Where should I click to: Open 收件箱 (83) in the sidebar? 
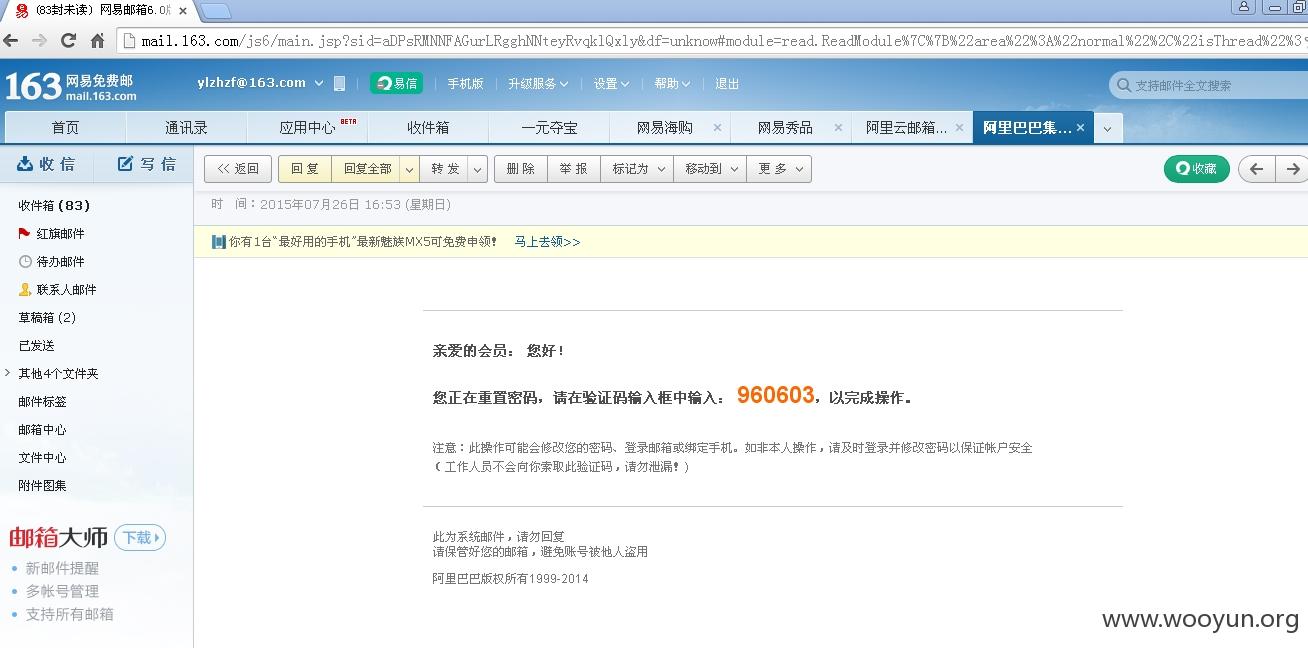pos(54,205)
